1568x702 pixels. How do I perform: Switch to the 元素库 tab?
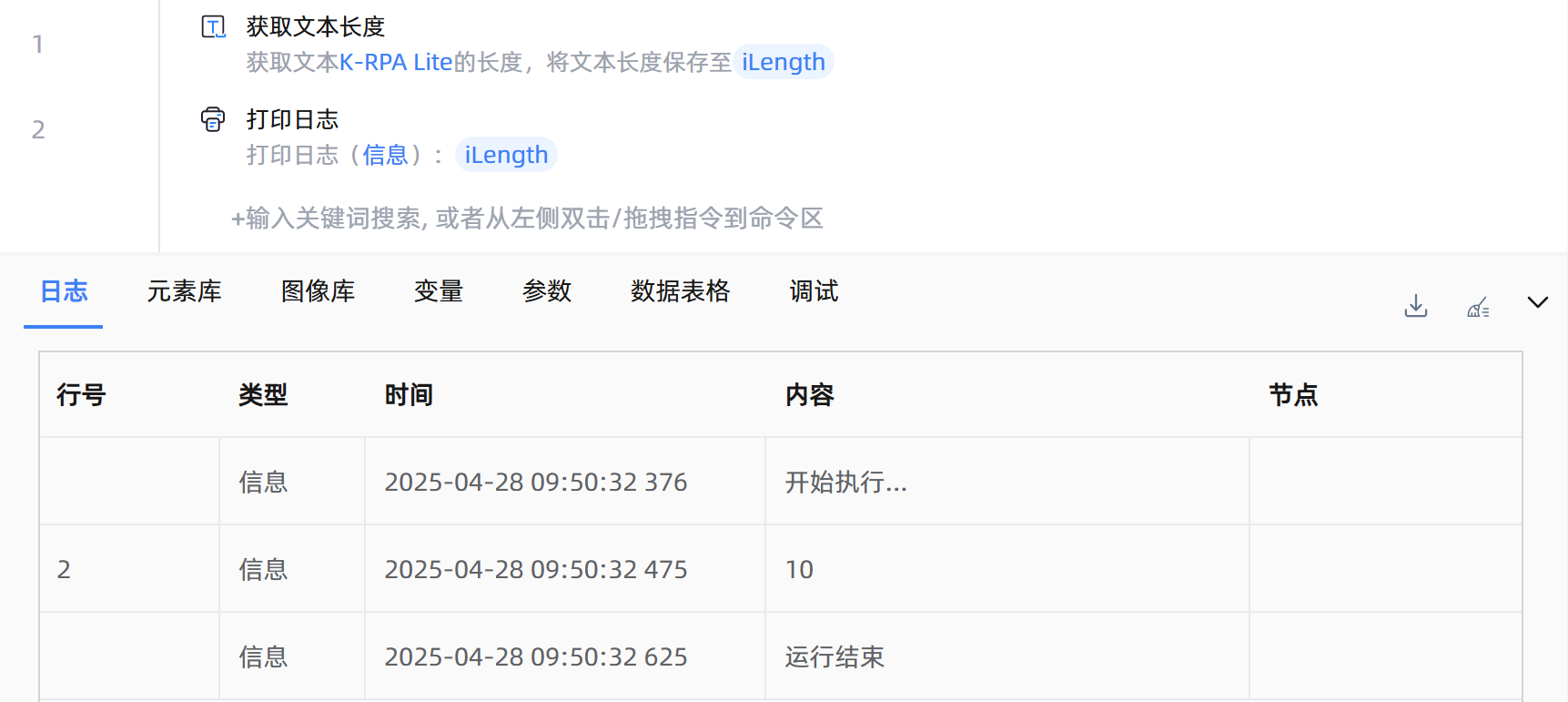[184, 291]
